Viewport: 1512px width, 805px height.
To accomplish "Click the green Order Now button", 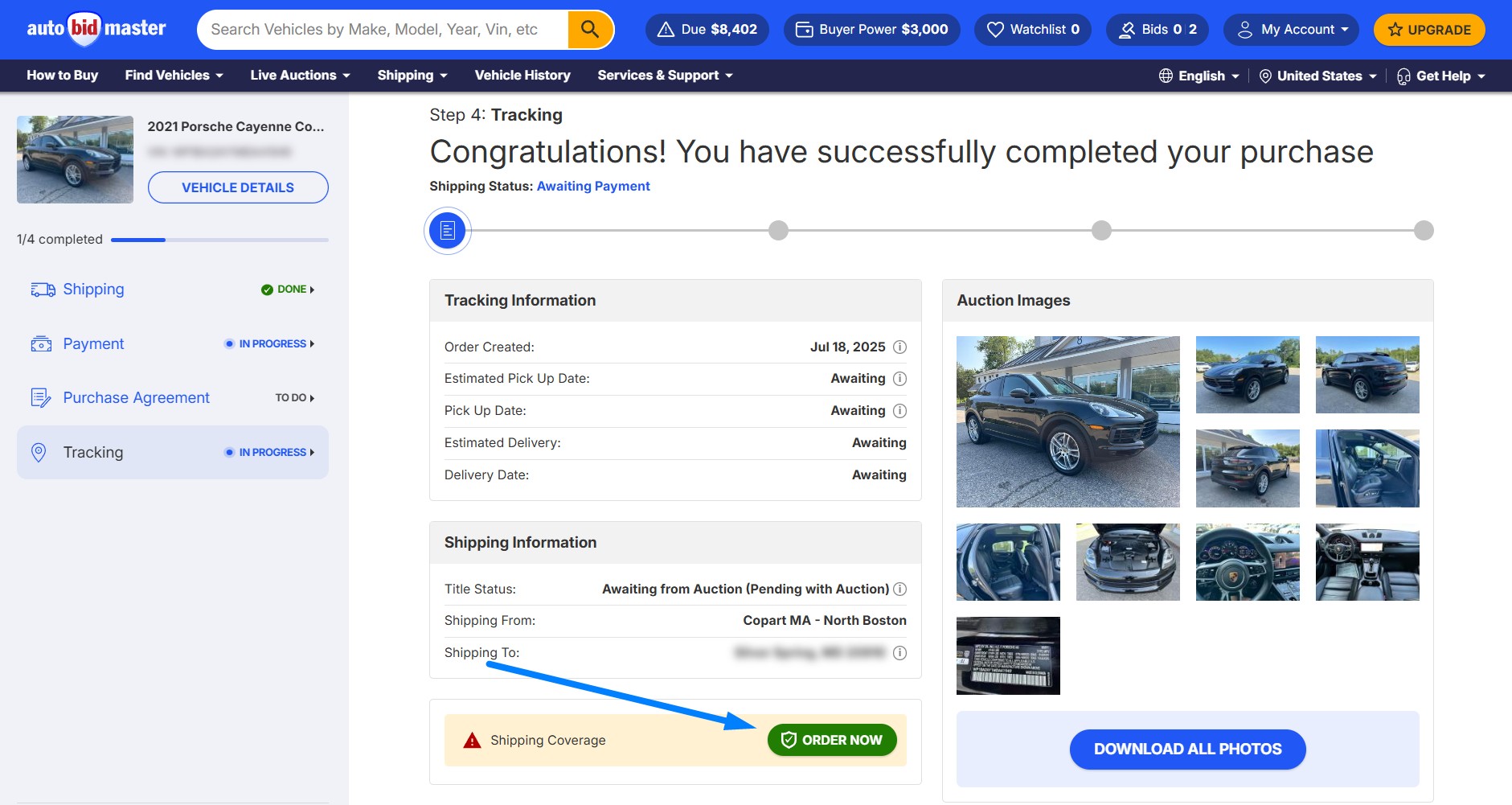I will click(x=832, y=740).
